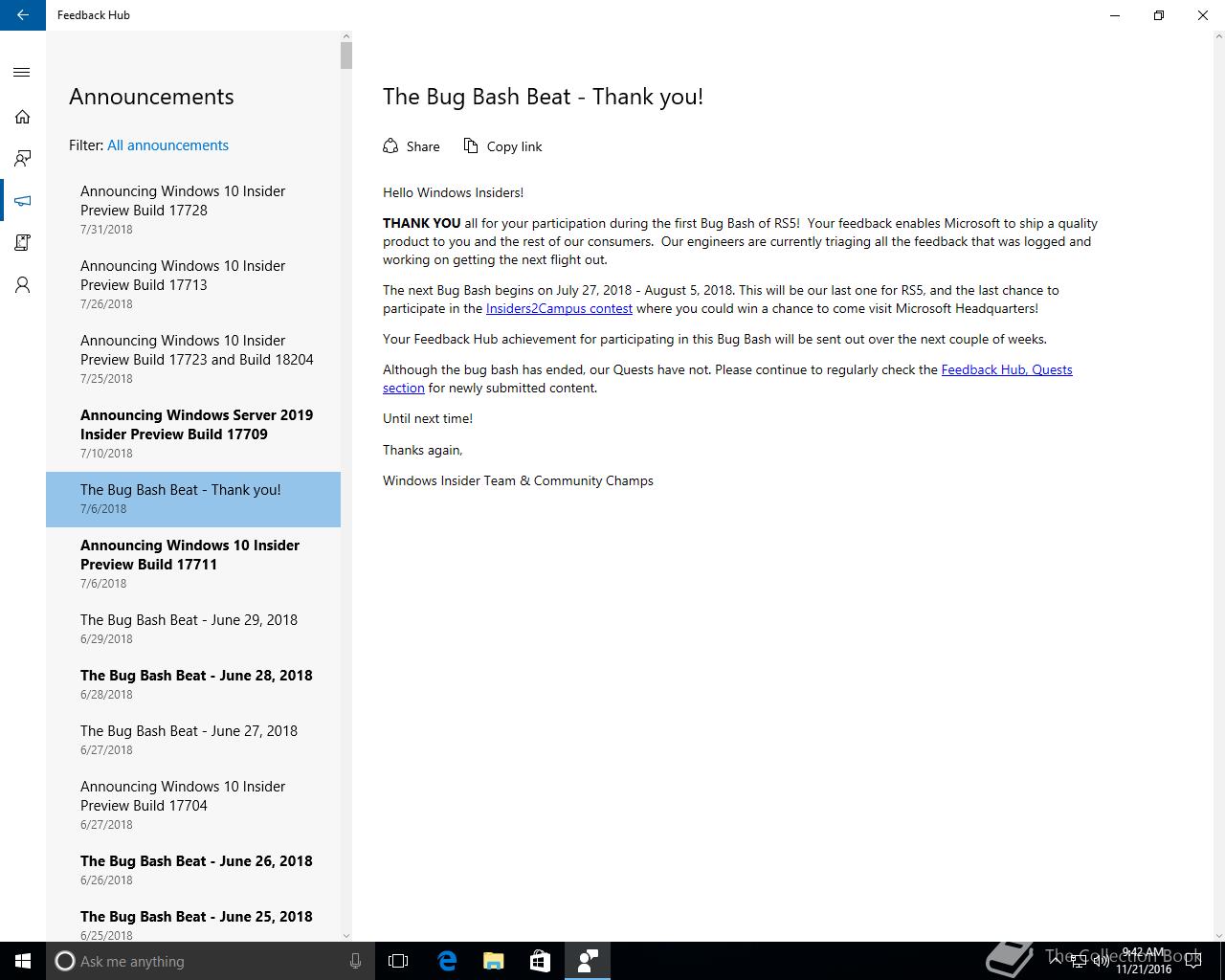Open the Quests sidebar icon
This screenshot has height=980, width=1225.
22,243
